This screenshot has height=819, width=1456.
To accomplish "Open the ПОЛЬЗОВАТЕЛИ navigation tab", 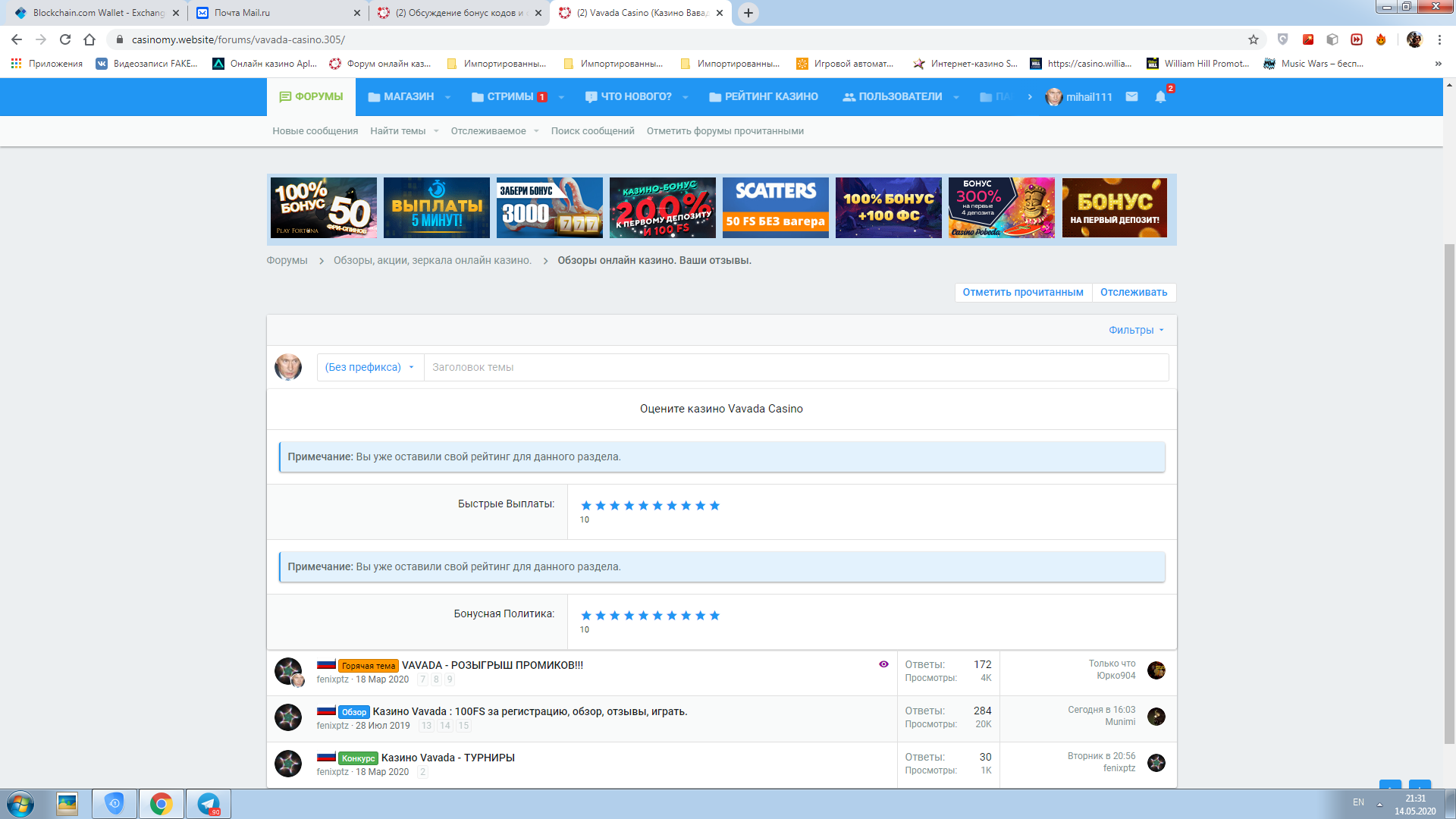I will 892,96.
